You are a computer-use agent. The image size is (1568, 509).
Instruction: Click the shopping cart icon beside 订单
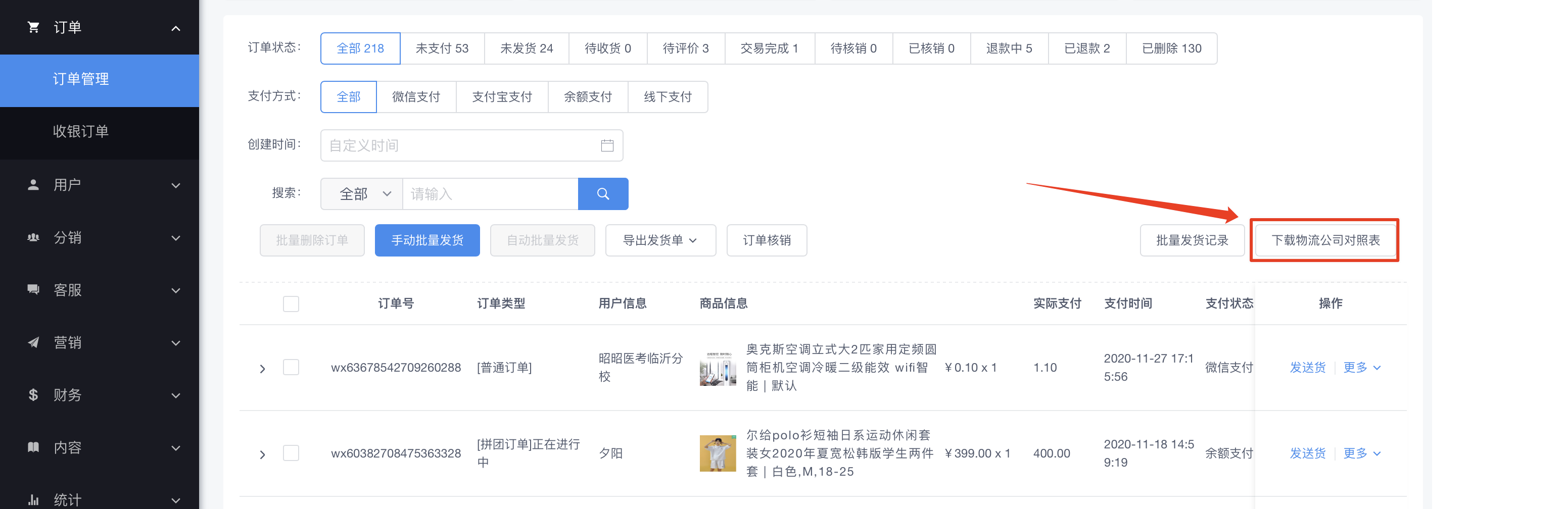(x=33, y=27)
